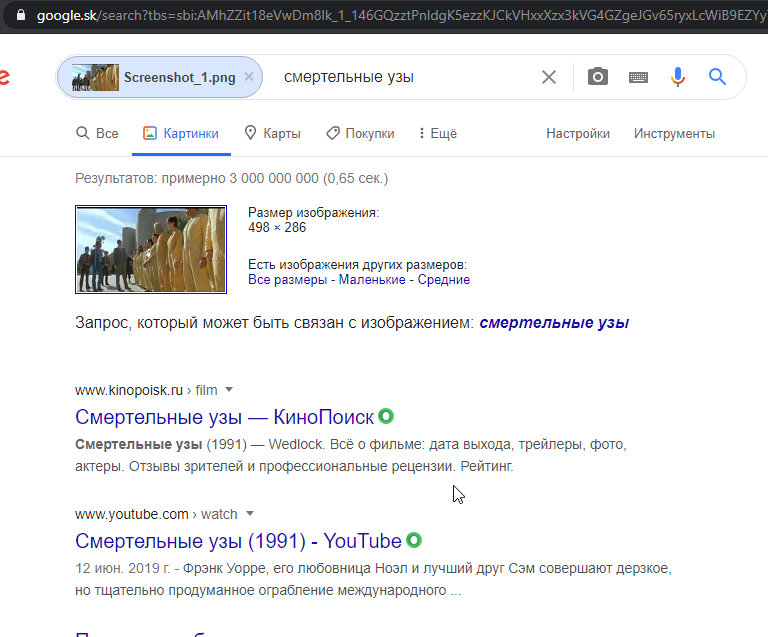Open the Настройки settings menu
768x637 pixels.
(x=578, y=133)
